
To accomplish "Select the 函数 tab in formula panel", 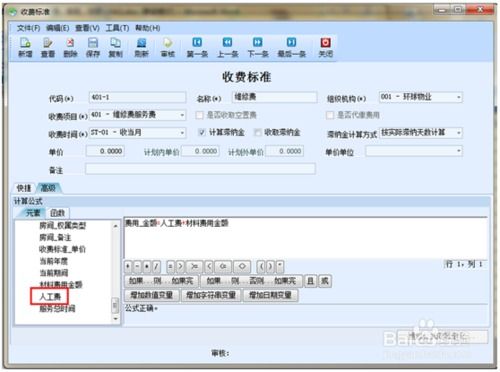I will pyautogui.click(x=57, y=213).
